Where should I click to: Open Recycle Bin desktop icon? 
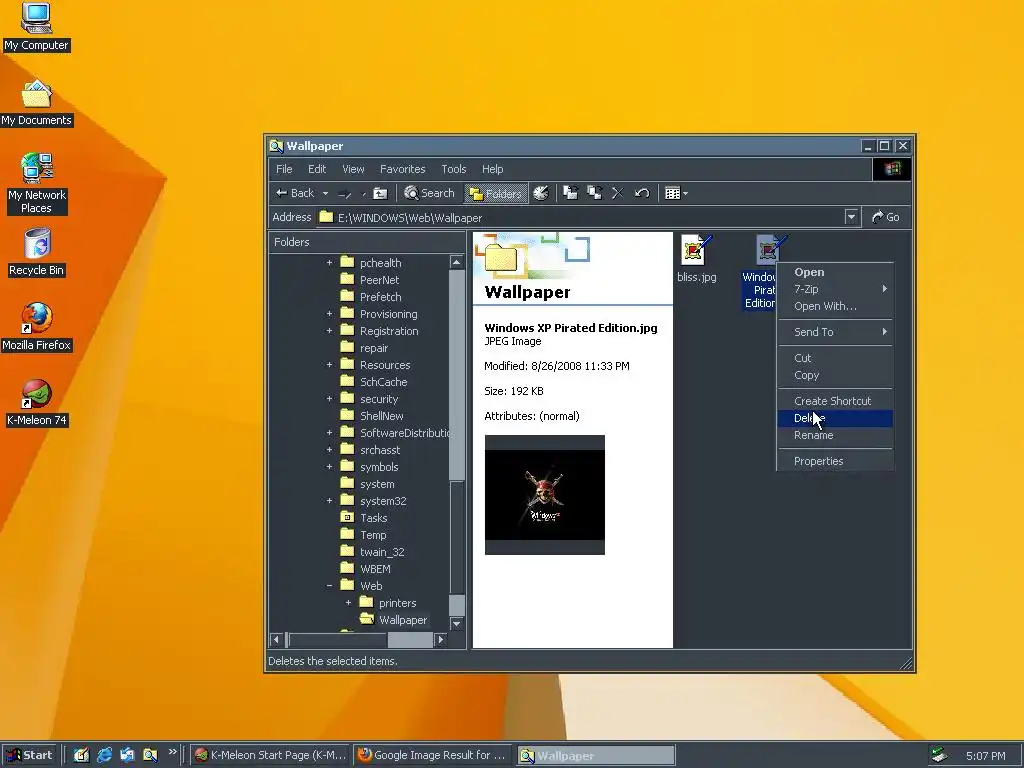point(36,253)
